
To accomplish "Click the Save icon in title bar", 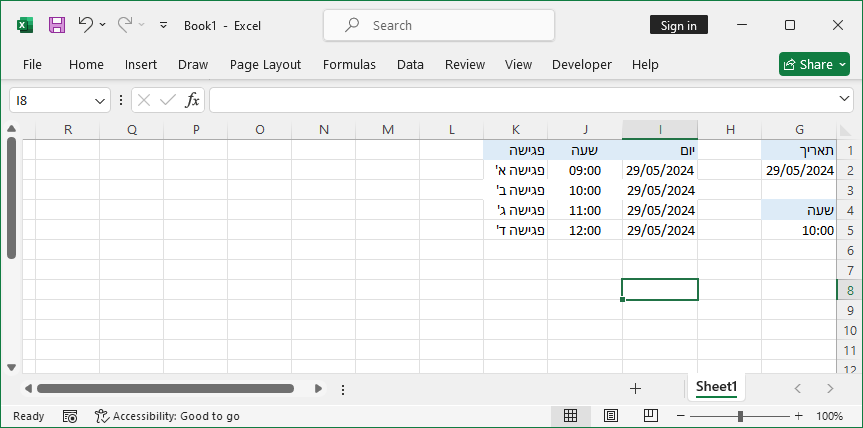I will click(x=57, y=25).
